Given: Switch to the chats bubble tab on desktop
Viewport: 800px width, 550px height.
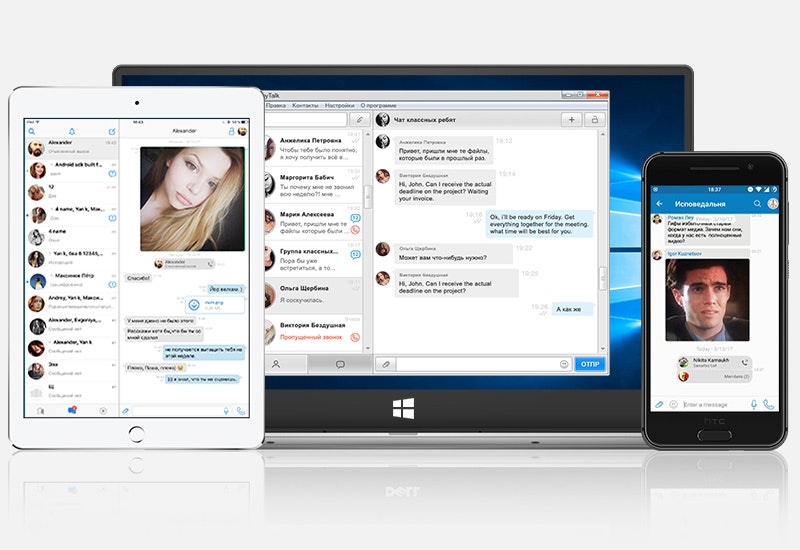Looking at the screenshot, I should coord(340,364).
